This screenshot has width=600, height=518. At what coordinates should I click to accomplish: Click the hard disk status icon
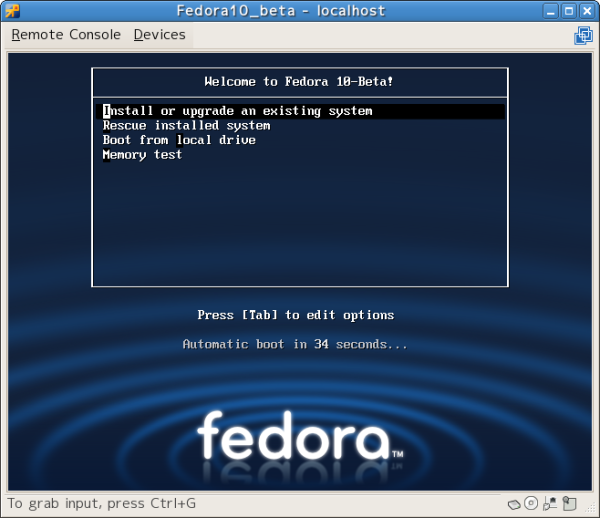click(x=514, y=505)
